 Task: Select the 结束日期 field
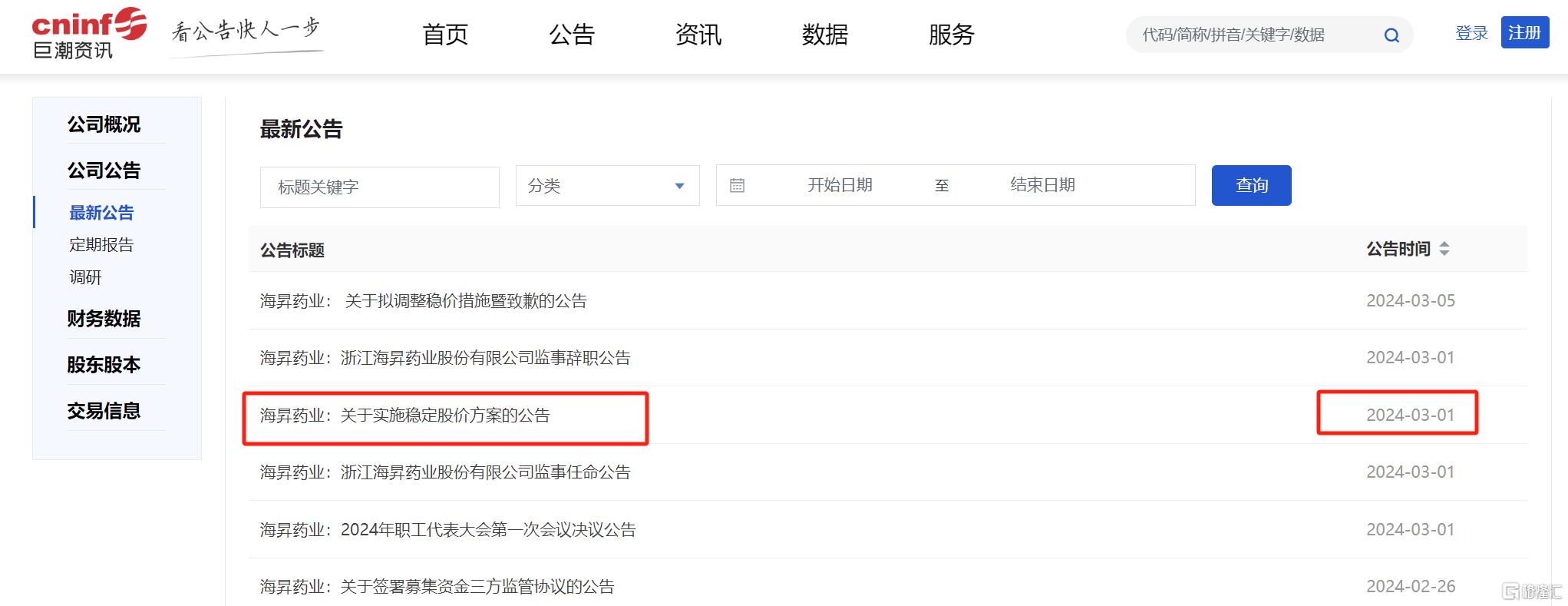click(1042, 185)
